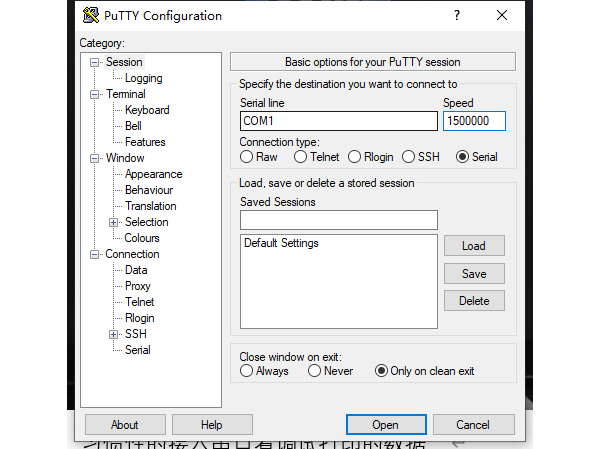Screen dimensions: 600x449
Task: Select Never for close window on exit
Action: click(315, 371)
